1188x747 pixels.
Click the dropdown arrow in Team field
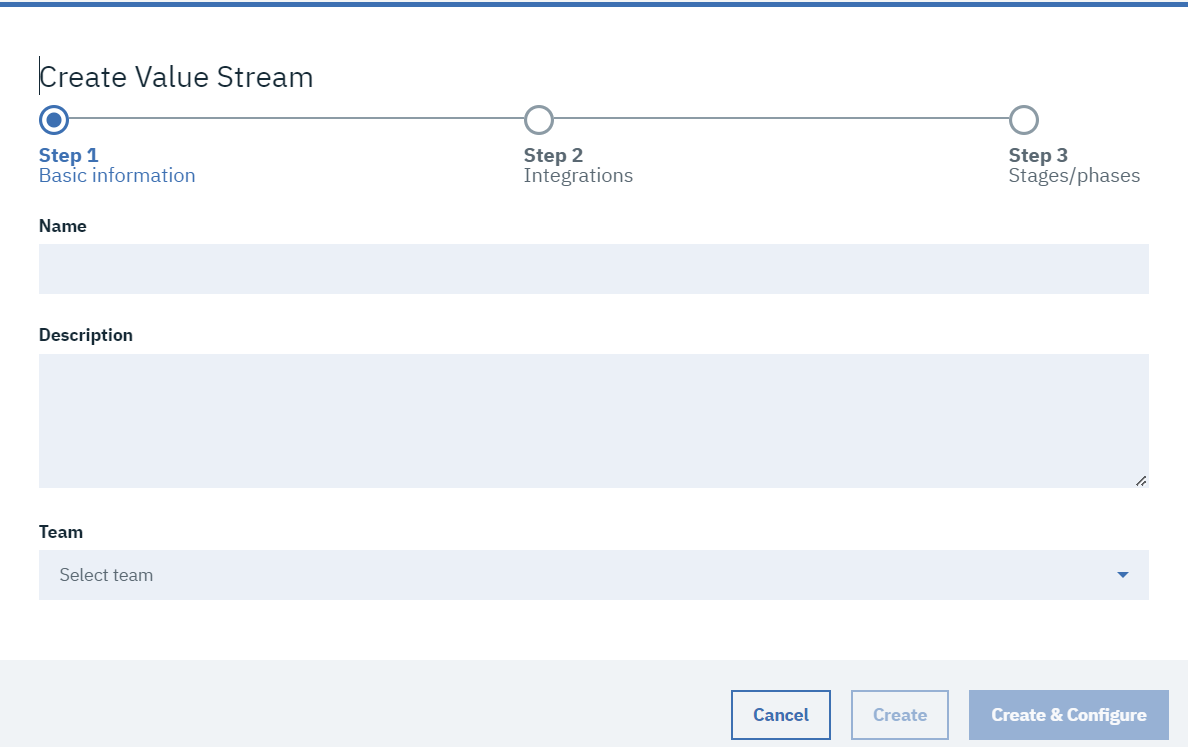click(1122, 575)
